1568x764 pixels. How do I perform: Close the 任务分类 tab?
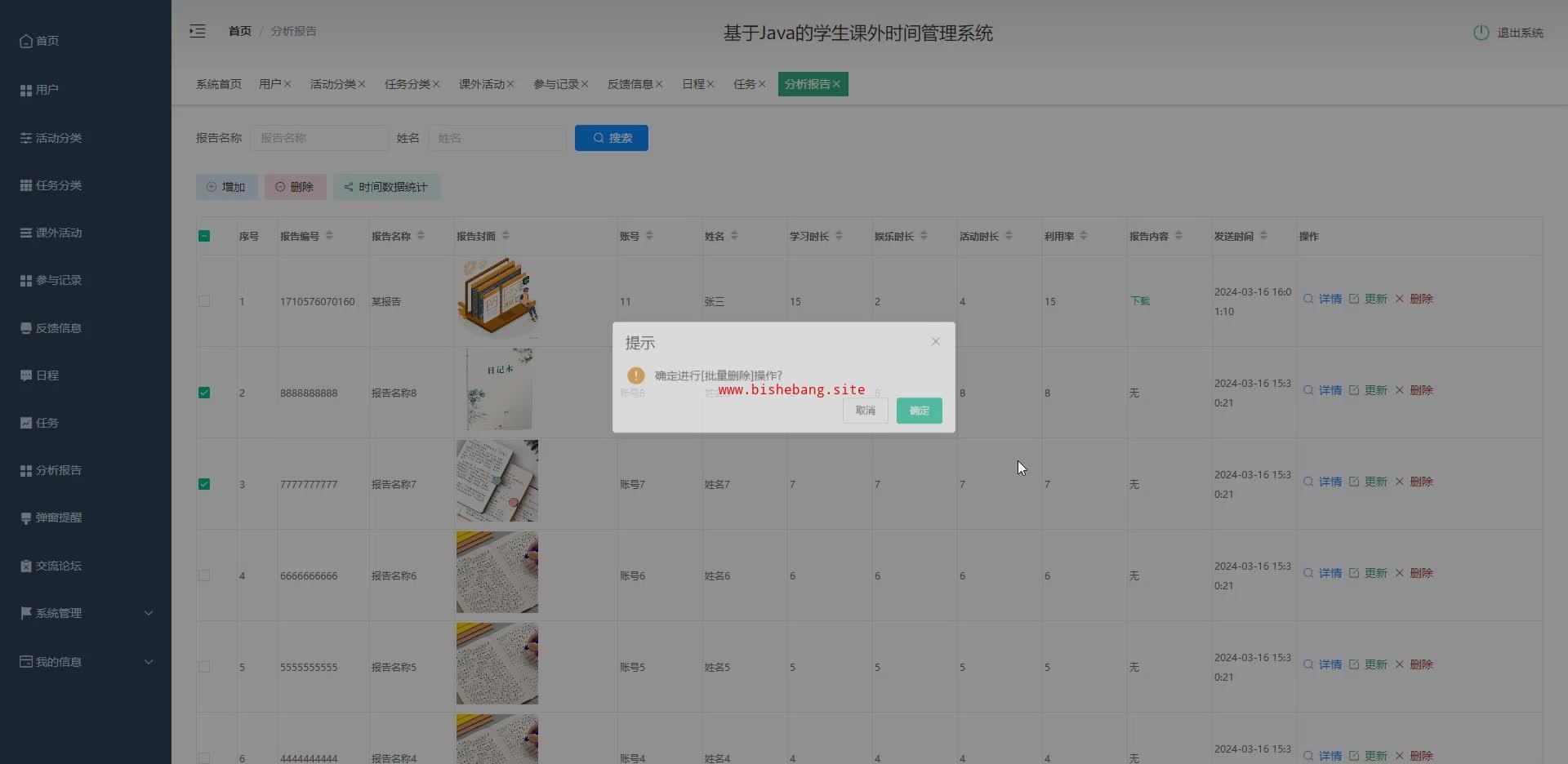(436, 84)
